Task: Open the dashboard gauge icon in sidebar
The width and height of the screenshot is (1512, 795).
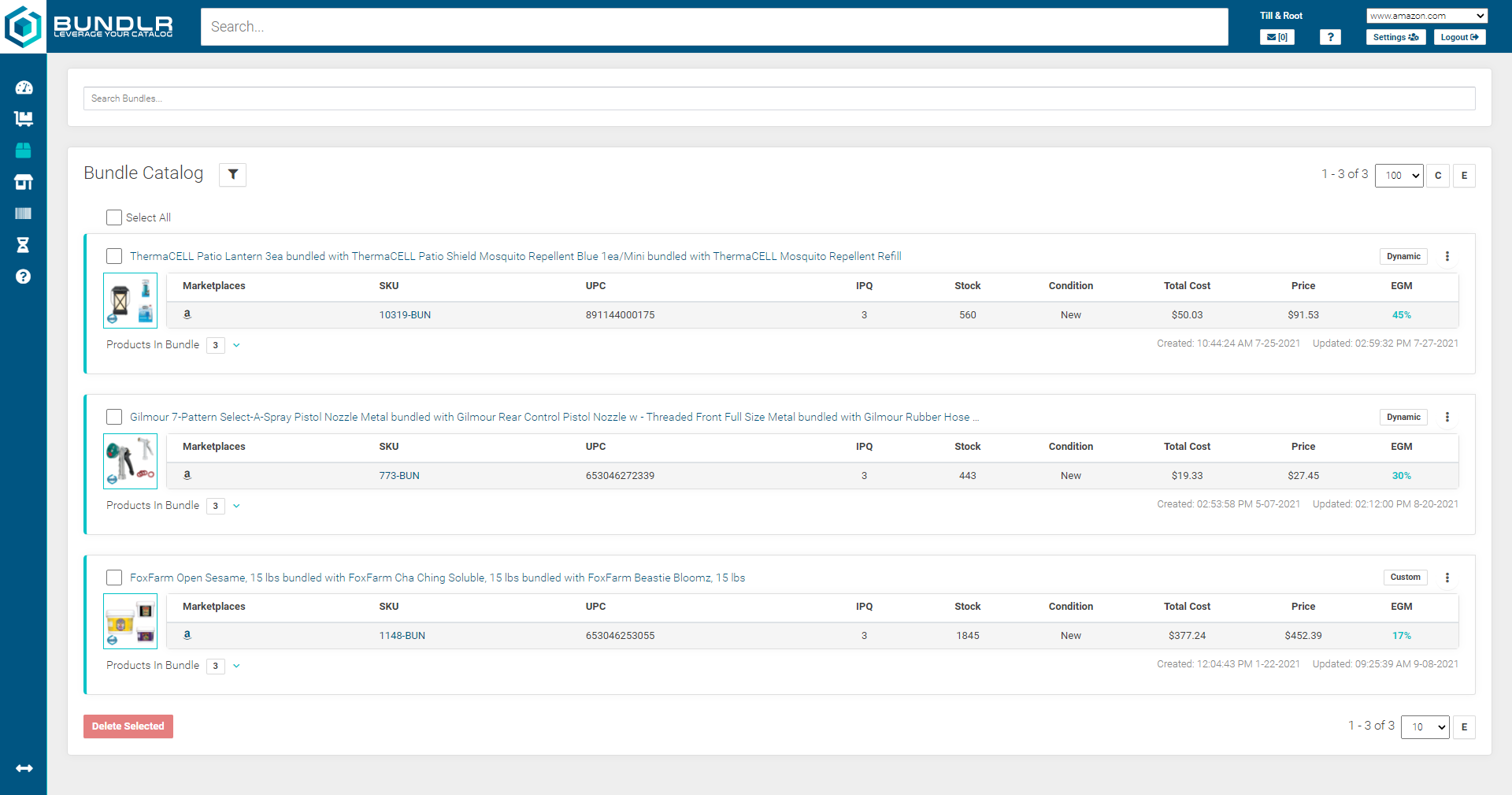Action: pos(24,87)
